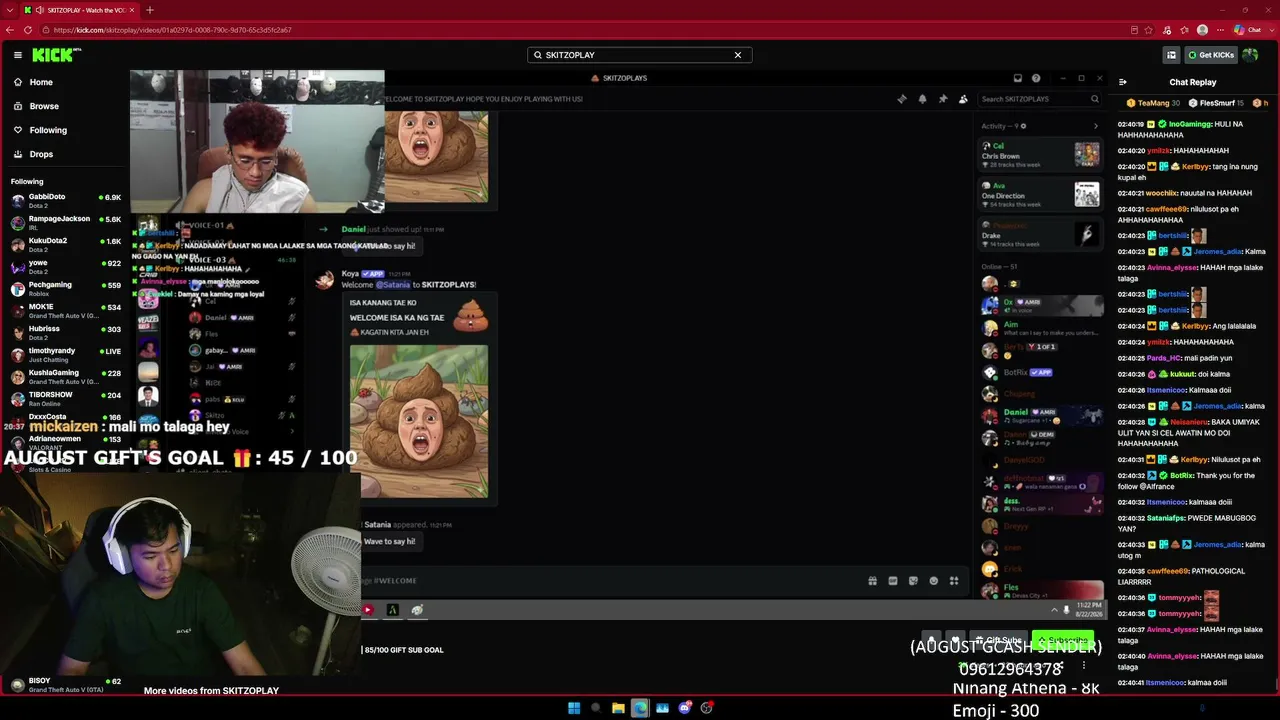1280x720 pixels.
Task: Open Windows taskbar search
Action: pyautogui.click(x=596, y=708)
